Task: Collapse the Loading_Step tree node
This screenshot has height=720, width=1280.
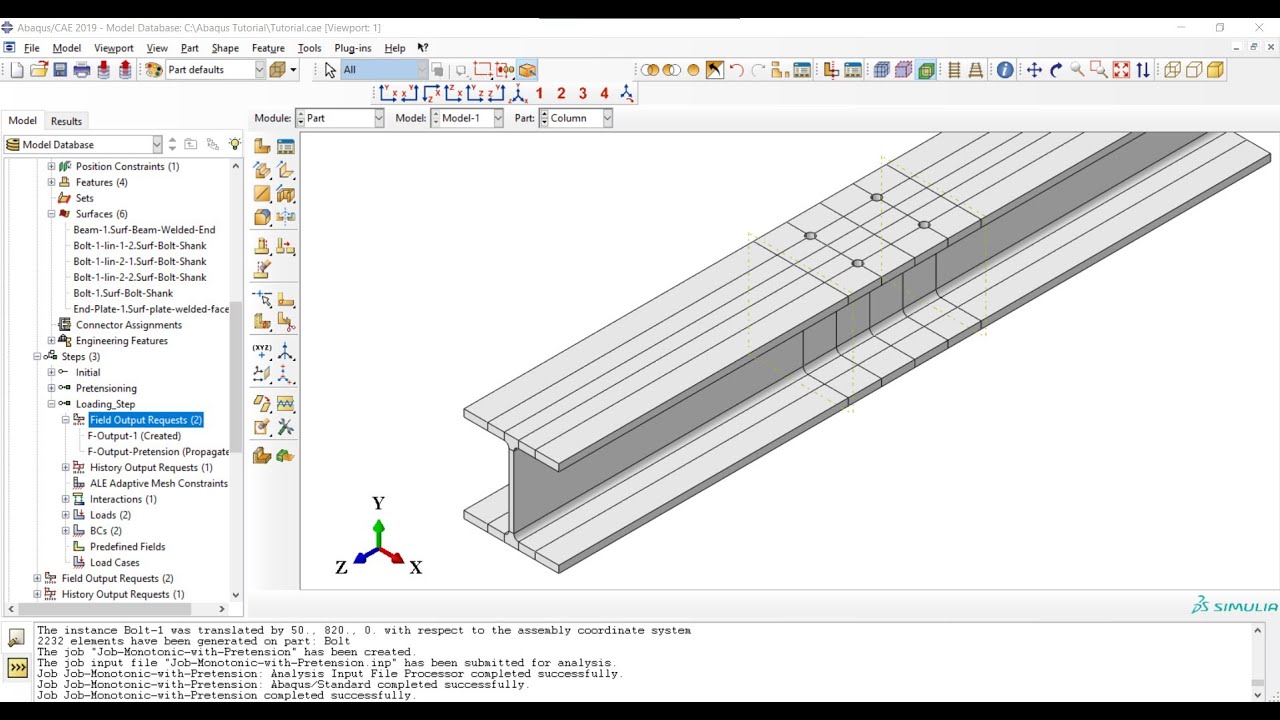Action: point(51,404)
